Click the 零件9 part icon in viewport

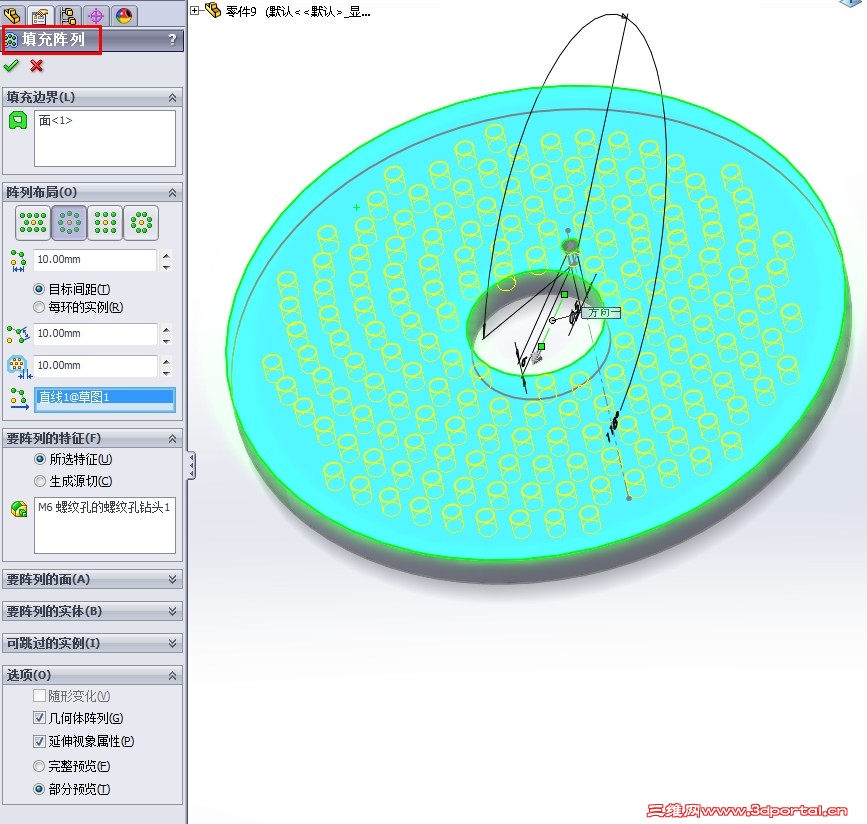click(212, 10)
